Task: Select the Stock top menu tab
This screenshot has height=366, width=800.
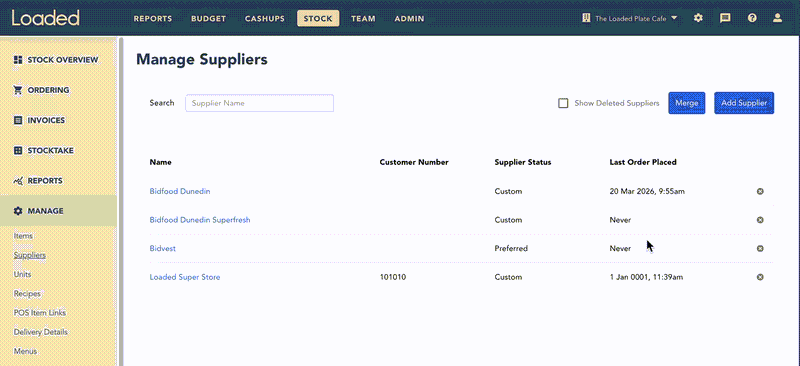Action: coord(318,18)
